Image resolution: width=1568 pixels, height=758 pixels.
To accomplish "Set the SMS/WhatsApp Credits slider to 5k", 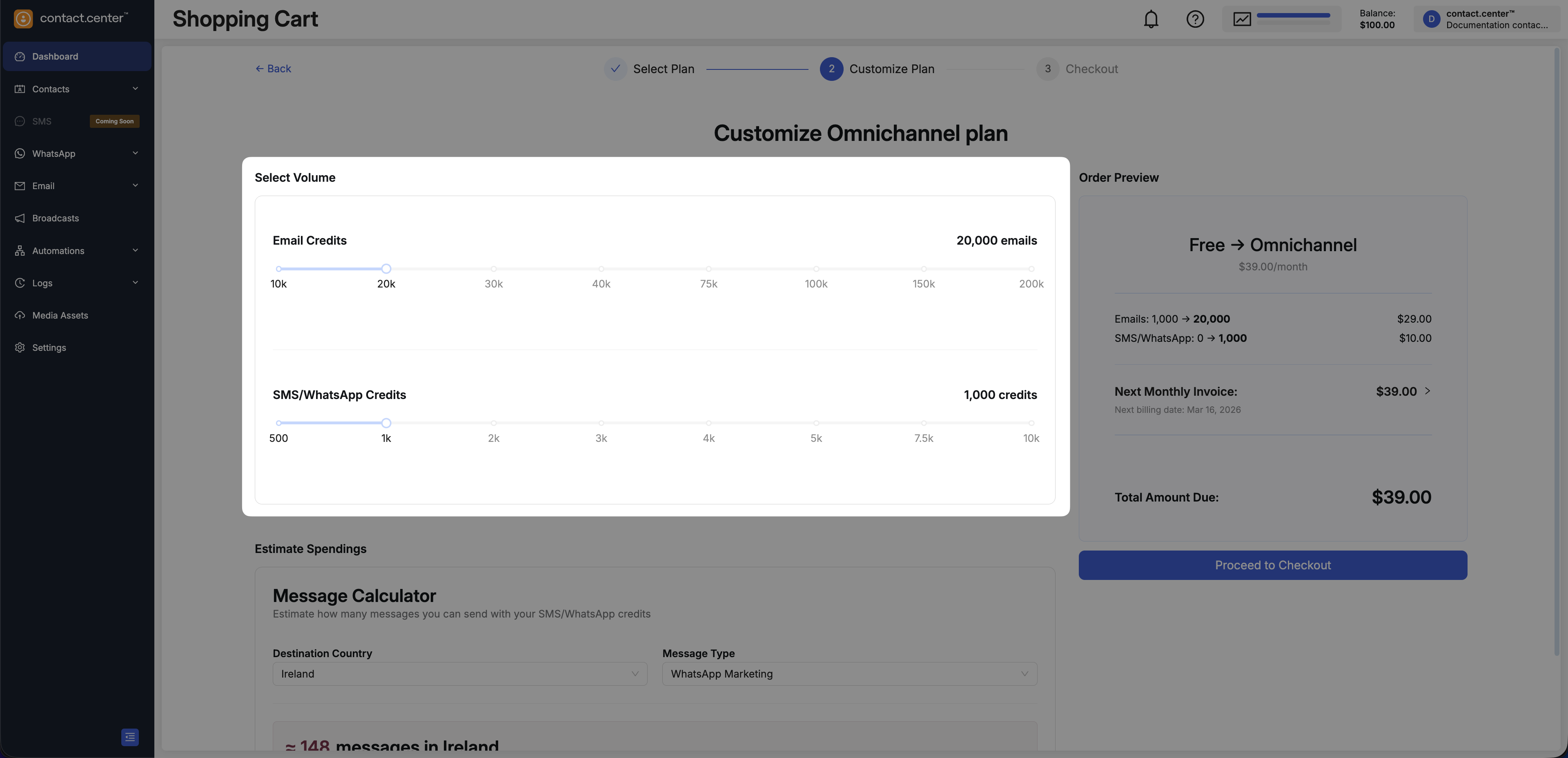I will click(x=816, y=423).
